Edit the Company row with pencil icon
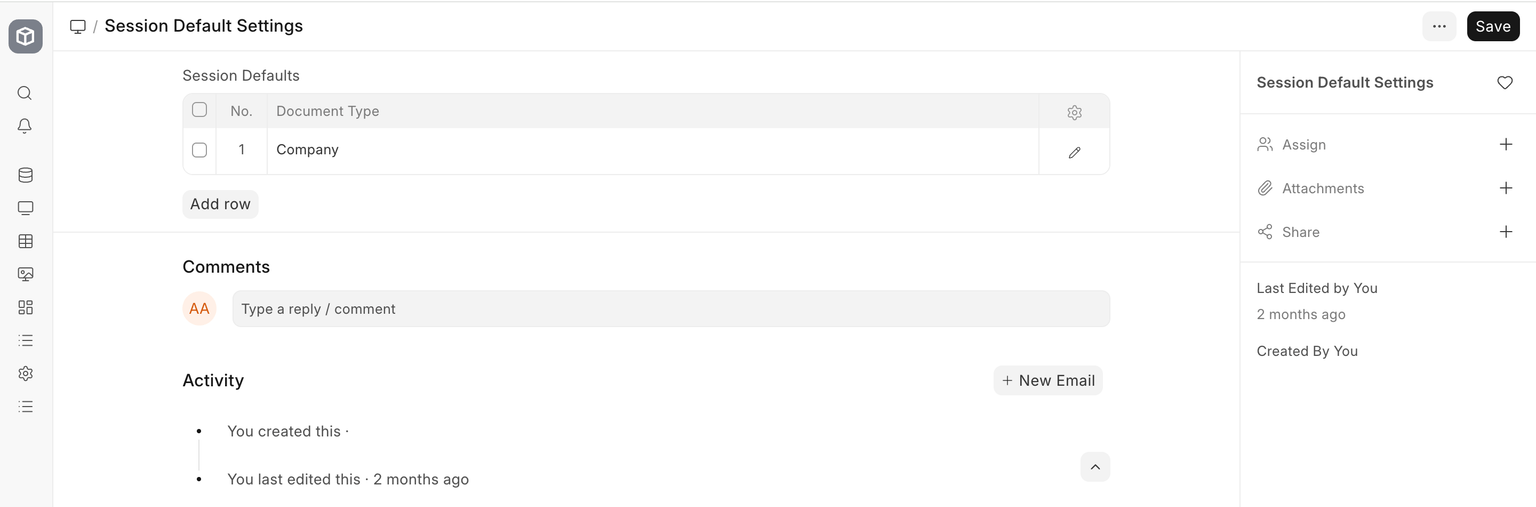The height and width of the screenshot is (507, 1536). (x=1074, y=152)
